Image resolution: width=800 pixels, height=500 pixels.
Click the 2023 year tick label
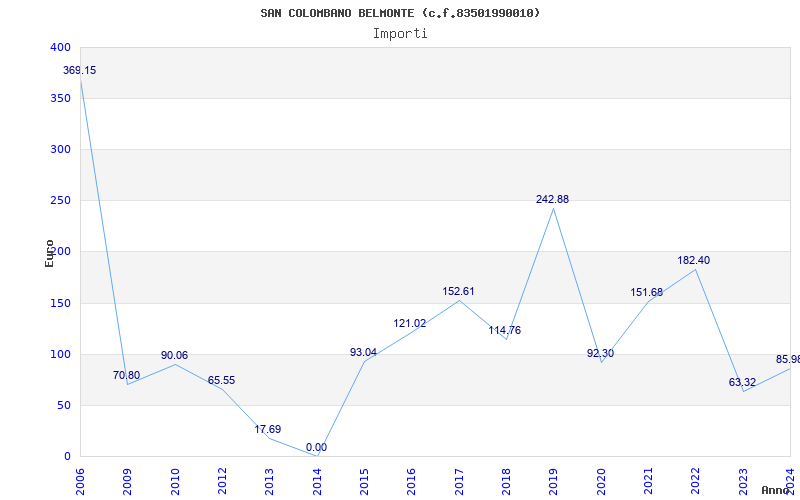click(x=743, y=482)
